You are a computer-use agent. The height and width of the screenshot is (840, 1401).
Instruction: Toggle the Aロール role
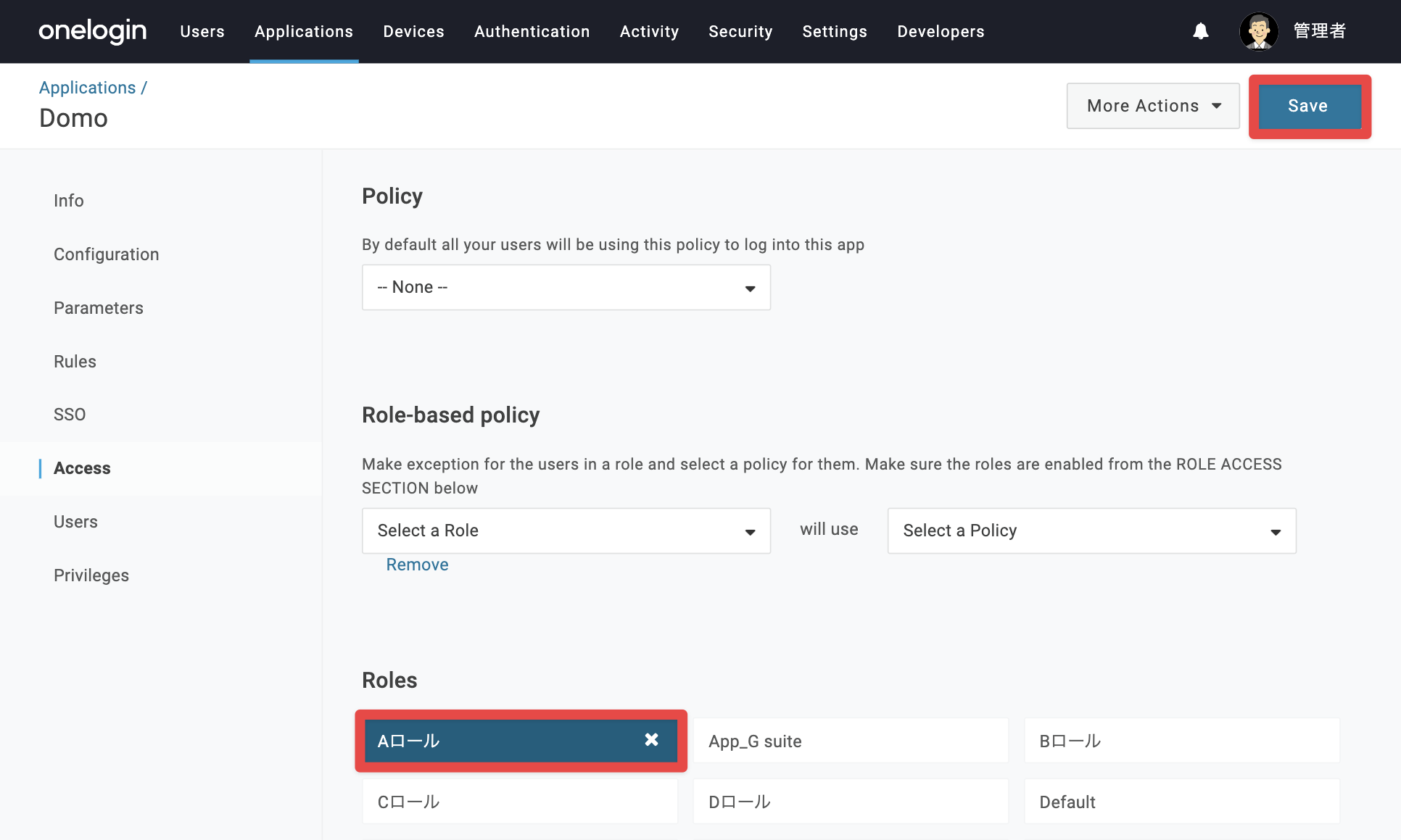(521, 741)
